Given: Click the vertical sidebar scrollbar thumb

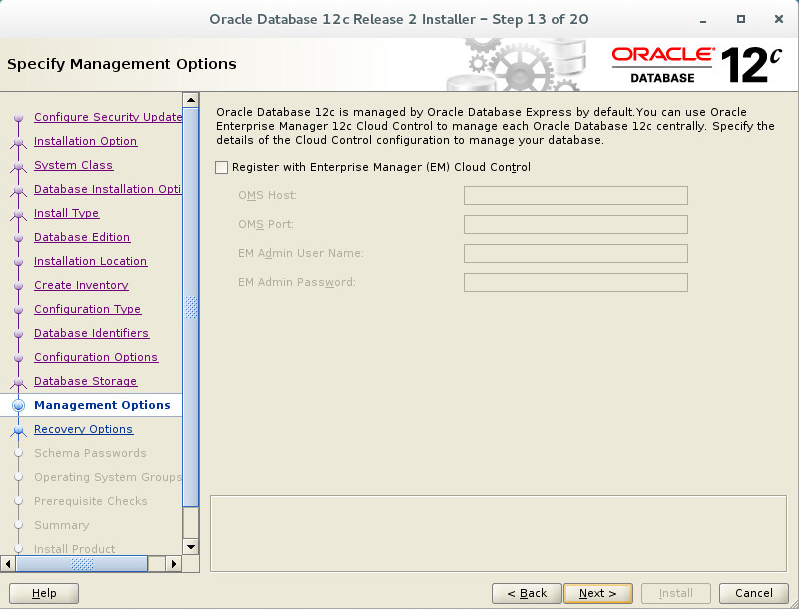Looking at the screenshot, I should point(191,307).
